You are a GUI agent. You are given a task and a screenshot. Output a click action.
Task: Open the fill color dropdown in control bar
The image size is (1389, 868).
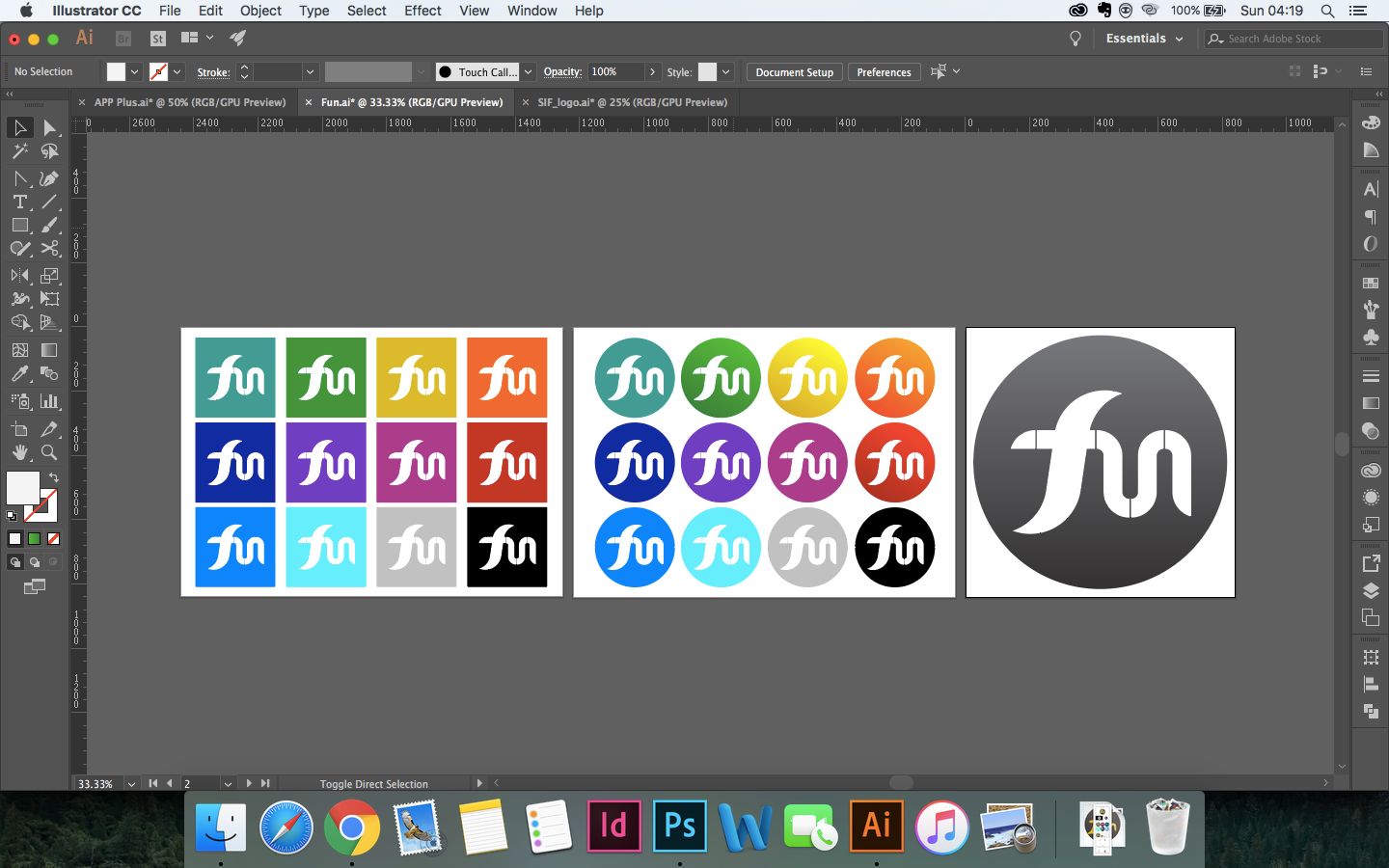pyautogui.click(x=135, y=72)
